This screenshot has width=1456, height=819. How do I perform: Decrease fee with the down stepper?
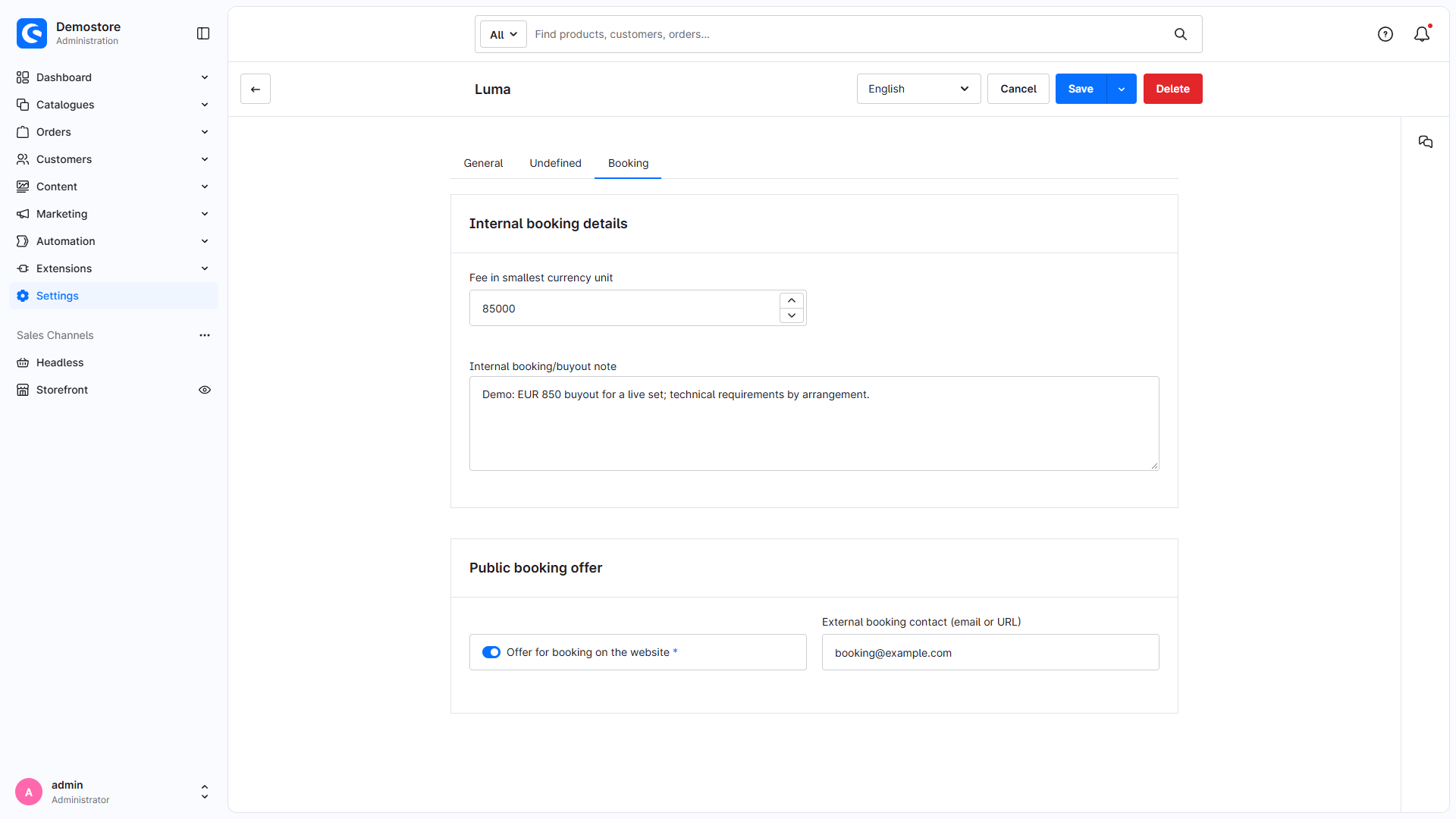(792, 315)
